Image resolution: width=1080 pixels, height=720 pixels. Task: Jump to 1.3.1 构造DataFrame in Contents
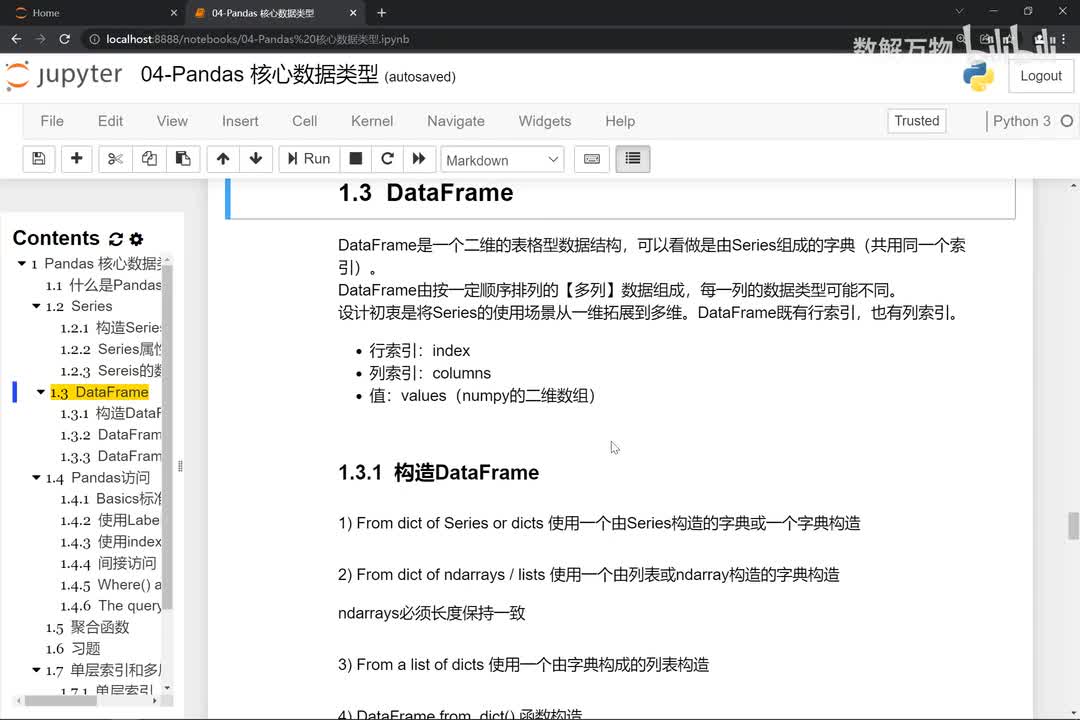tap(110, 413)
